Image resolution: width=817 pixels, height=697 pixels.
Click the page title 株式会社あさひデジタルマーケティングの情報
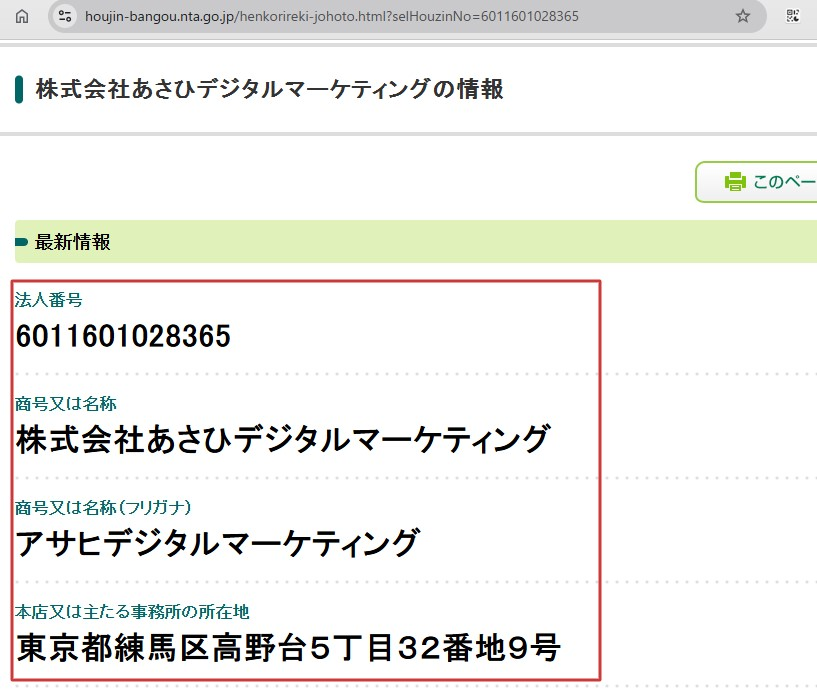coord(267,89)
